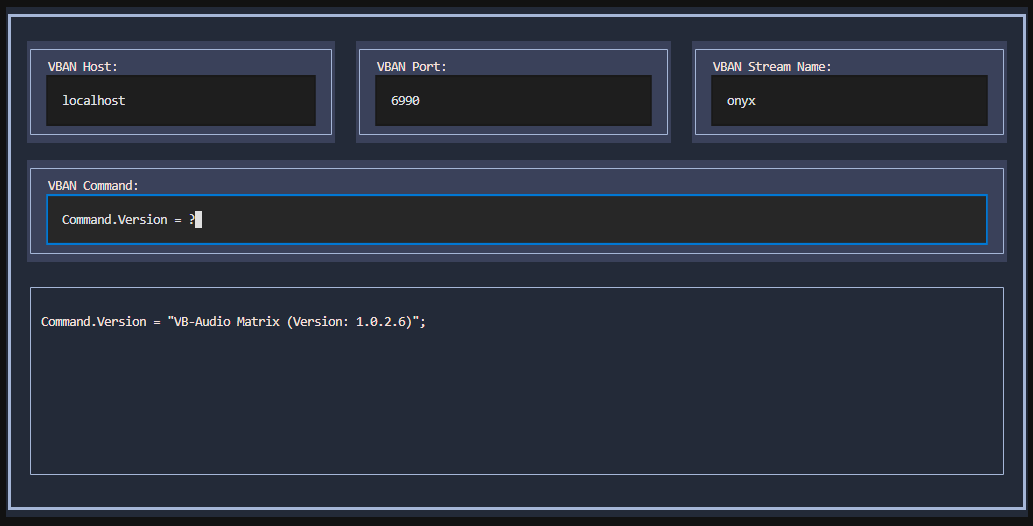
Task: Click the "VBAN Command:" label
Action: pyautogui.click(x=93, y=185)
